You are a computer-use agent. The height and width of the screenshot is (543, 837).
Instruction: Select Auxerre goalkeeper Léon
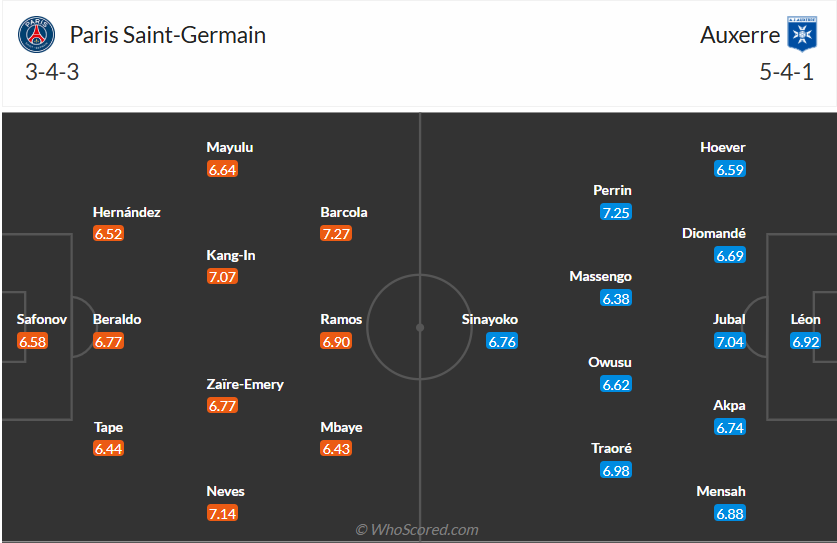point(805,320)
